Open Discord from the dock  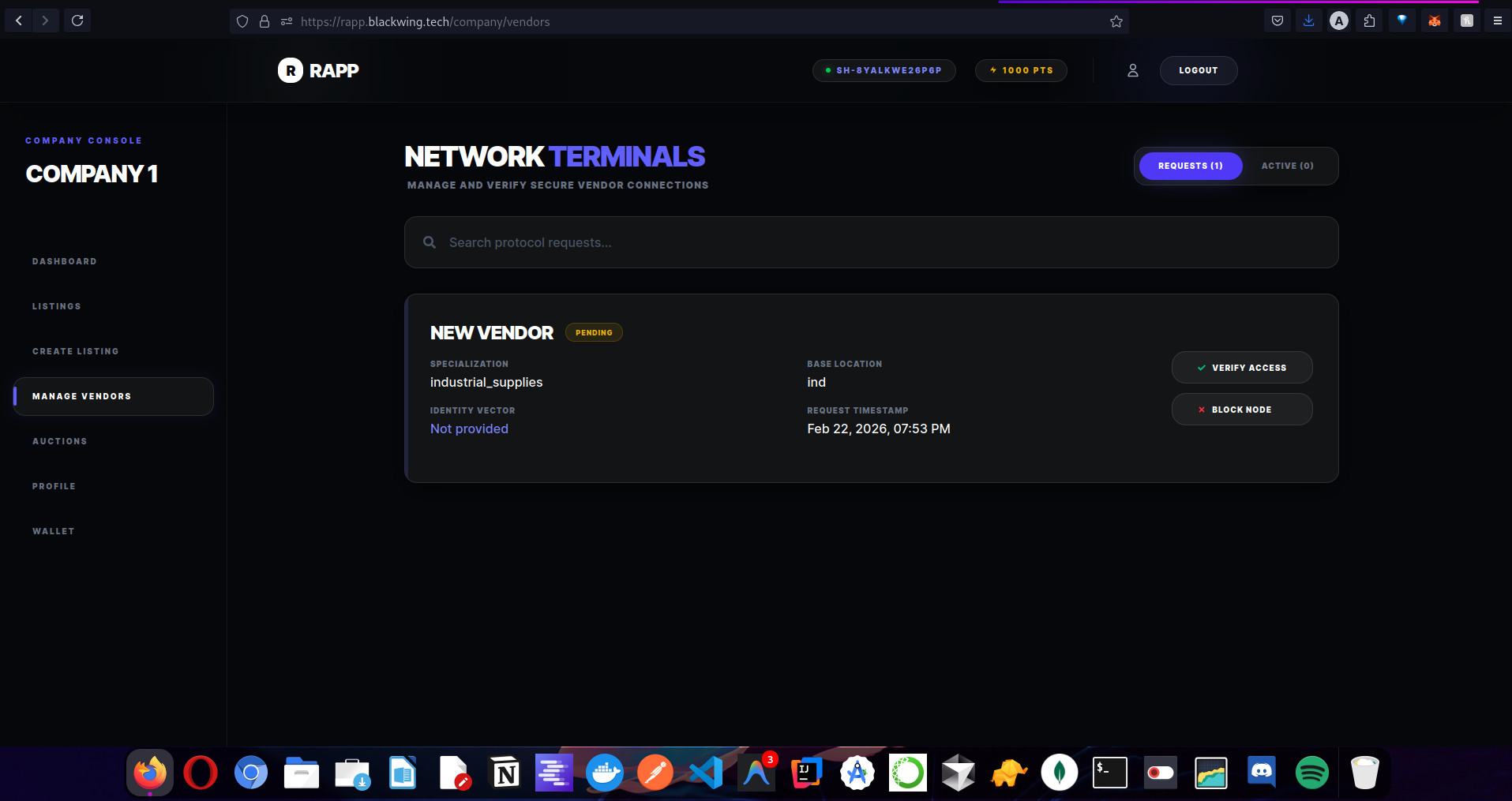[1262, 773]
